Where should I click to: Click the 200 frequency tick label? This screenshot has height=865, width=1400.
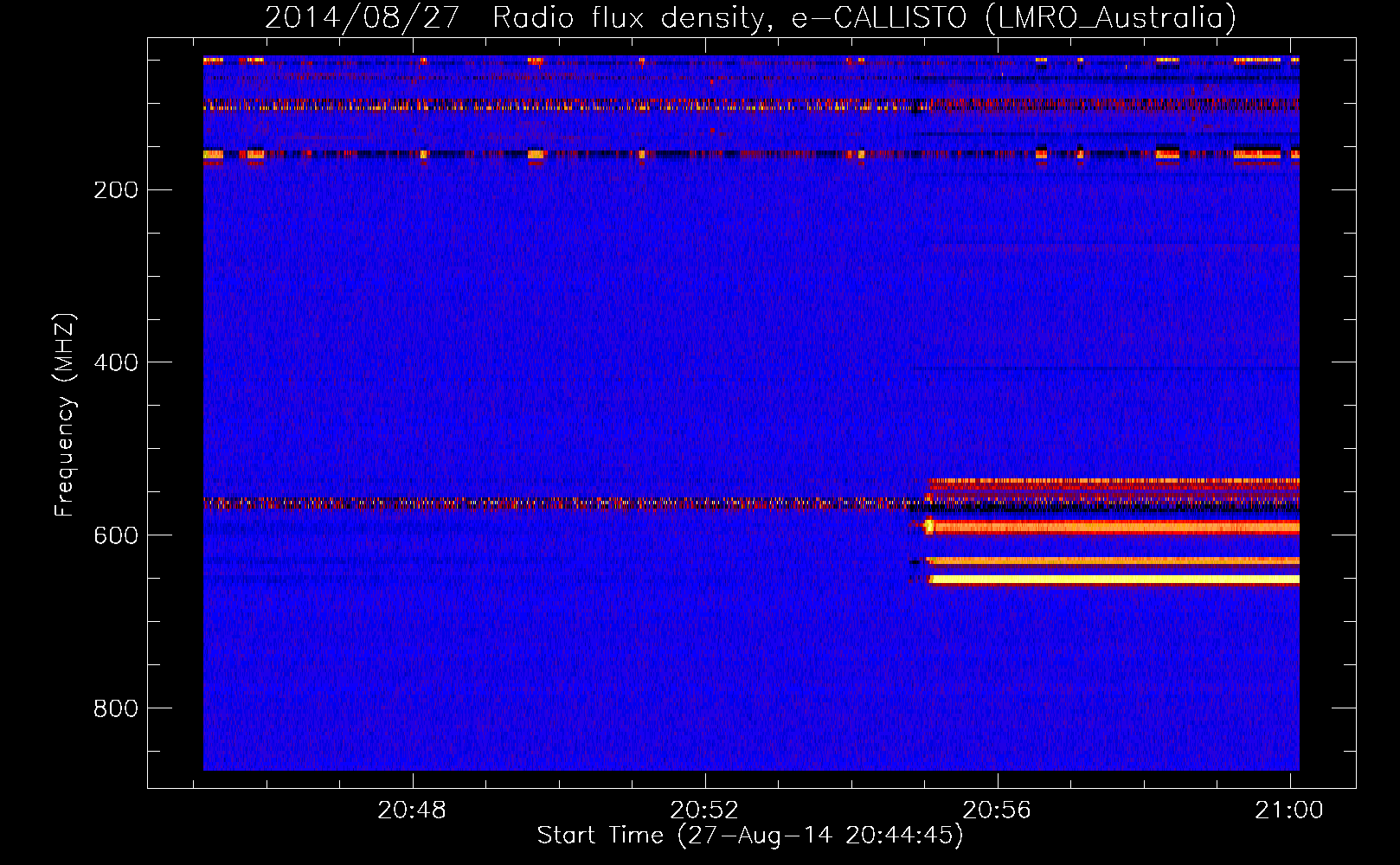[x=116, y=189]
